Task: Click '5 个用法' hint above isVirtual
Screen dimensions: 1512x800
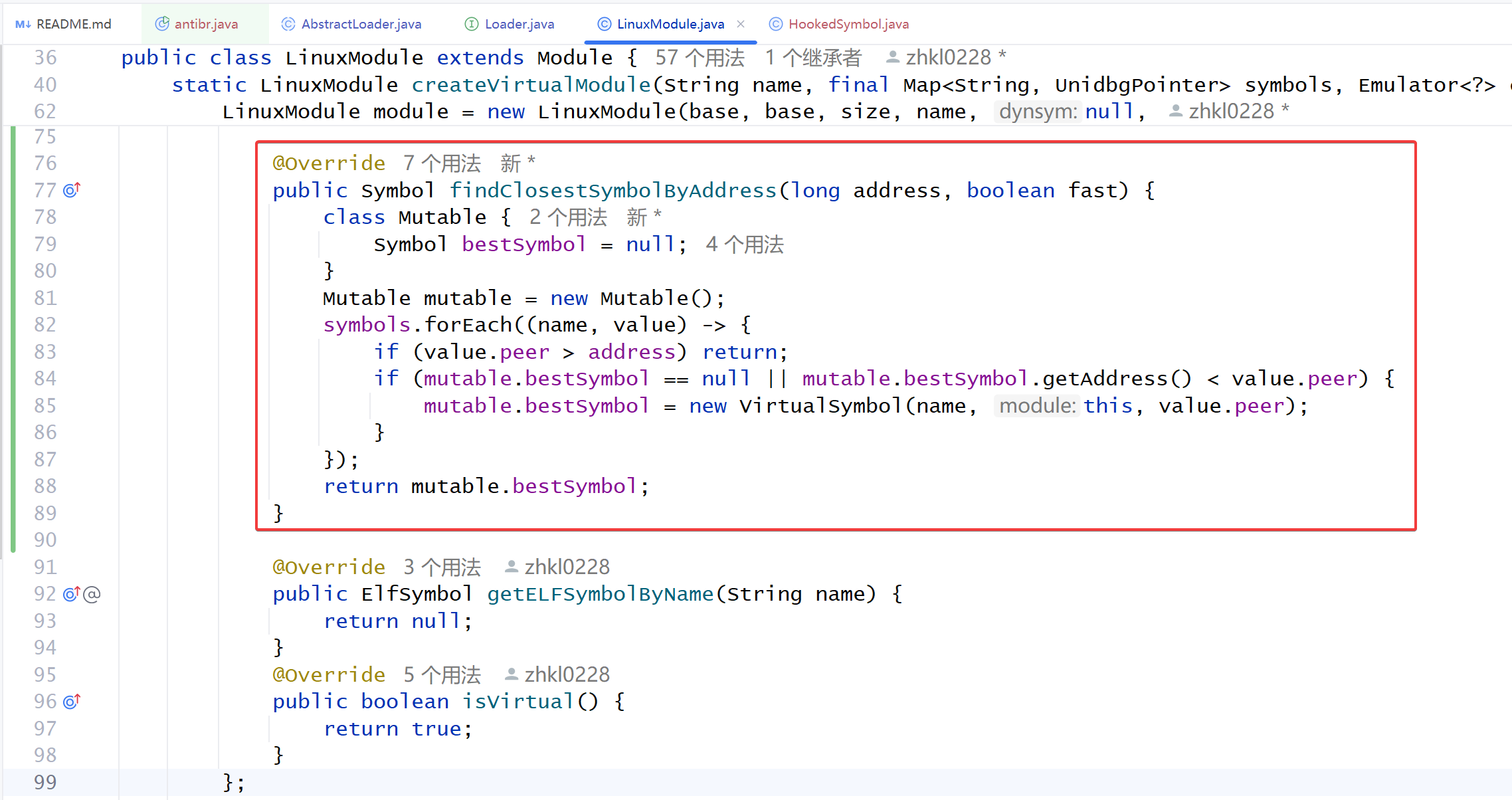Action: click(x=442, y=675)
